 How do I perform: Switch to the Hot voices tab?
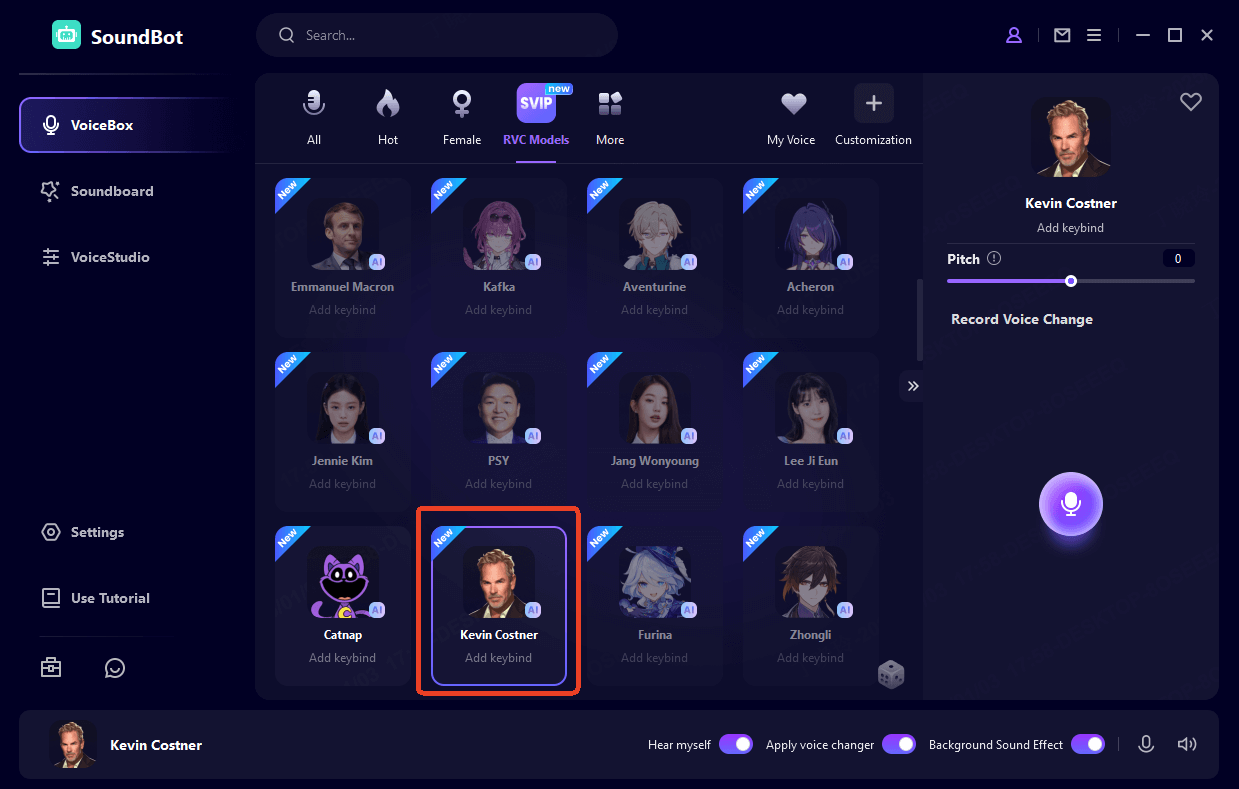point(388,117)
